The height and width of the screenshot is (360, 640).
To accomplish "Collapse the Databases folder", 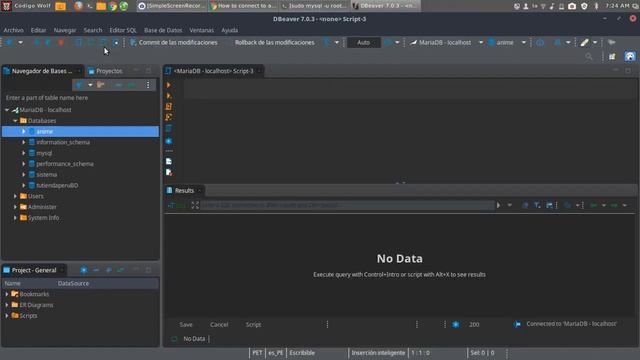I will (x=15, y=121).
